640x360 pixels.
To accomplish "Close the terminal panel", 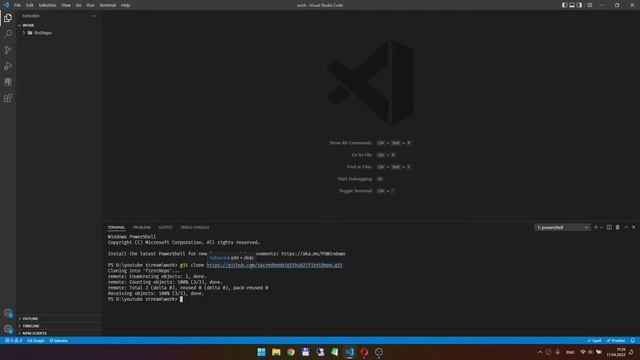I will click(x=634, y=227).
